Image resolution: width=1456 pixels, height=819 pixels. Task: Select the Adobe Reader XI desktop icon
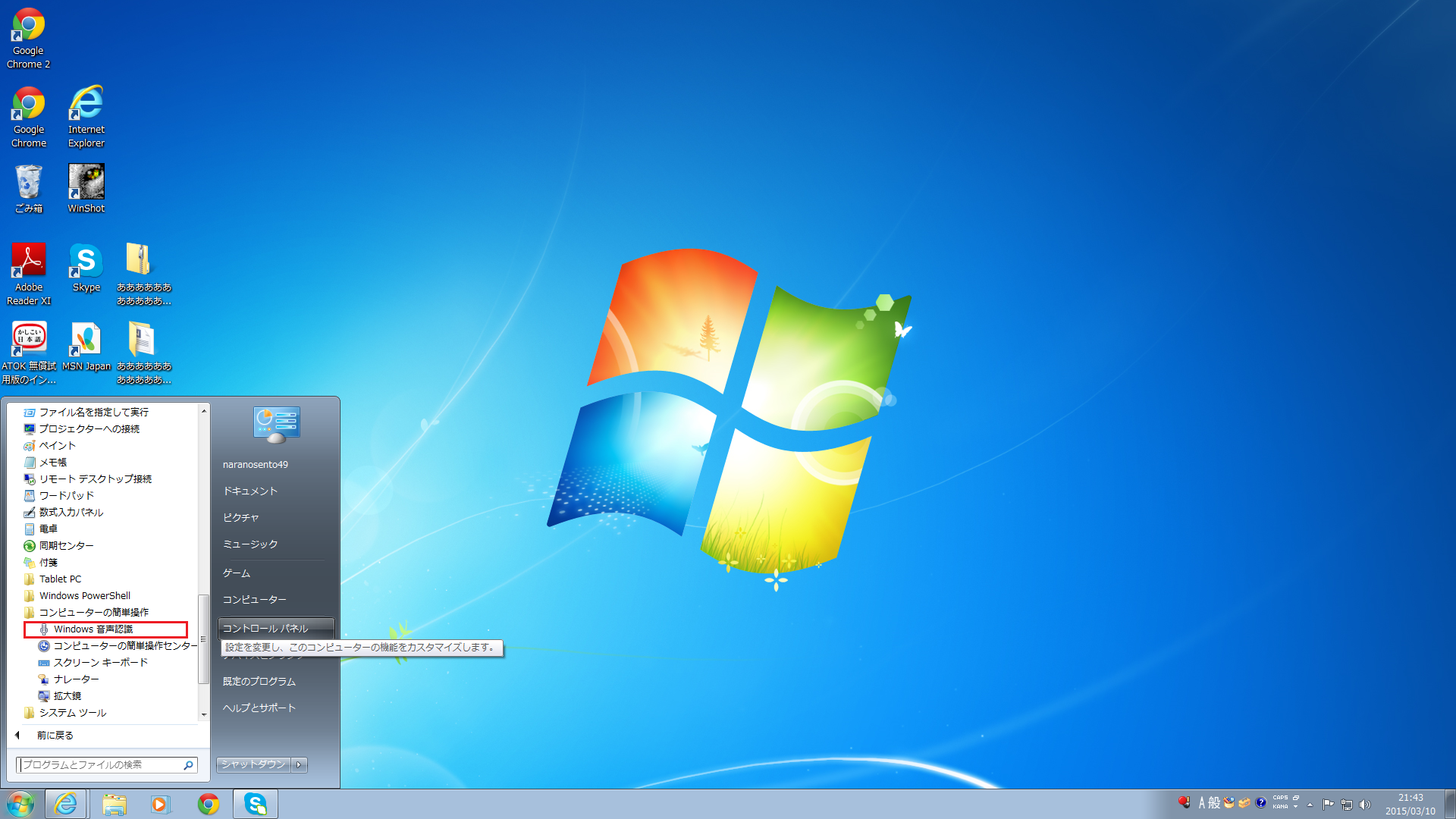29,275
